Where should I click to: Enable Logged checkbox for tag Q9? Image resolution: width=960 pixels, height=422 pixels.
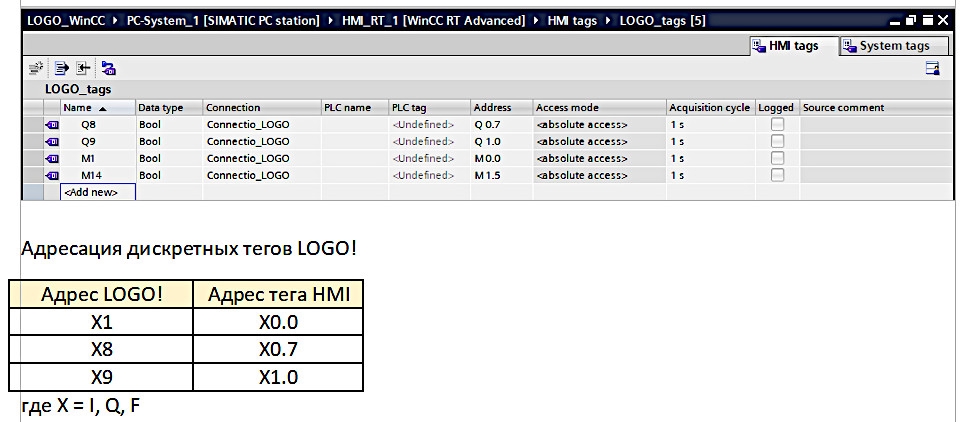point(777,141)
